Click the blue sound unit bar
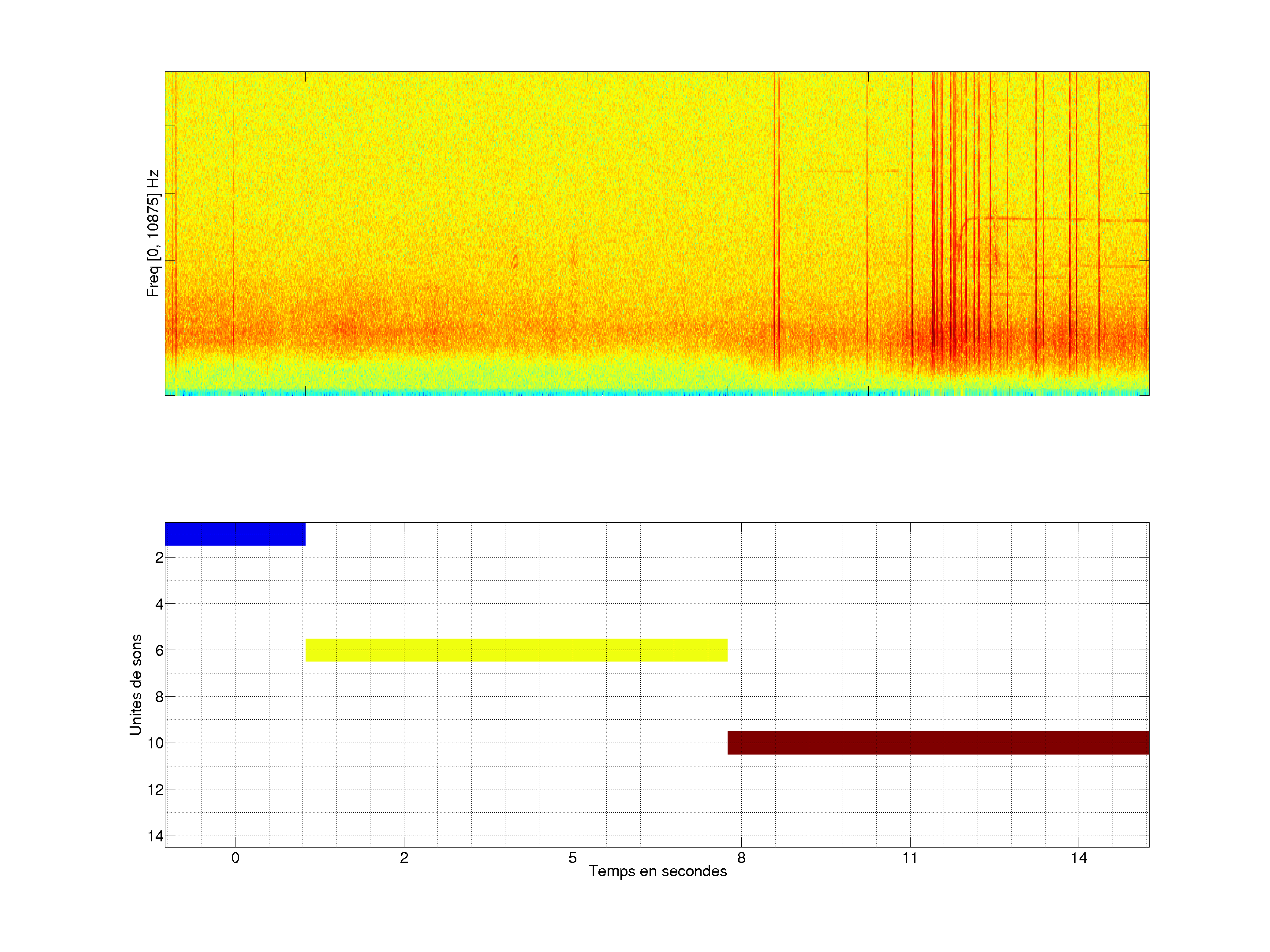Screen dimensions: 1270x952 235,534
